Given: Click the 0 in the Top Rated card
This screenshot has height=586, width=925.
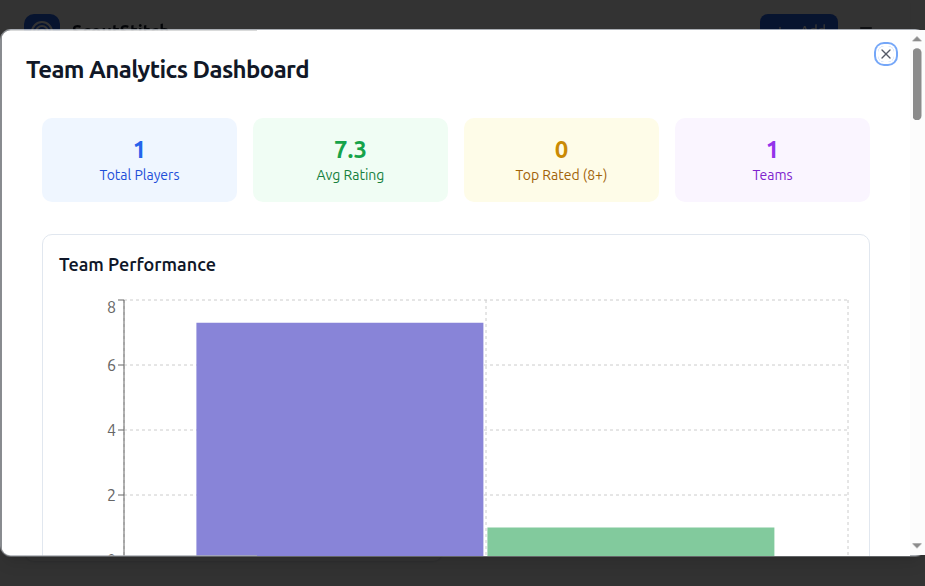Looking at the screenshot, I should [x=561, y=148].
